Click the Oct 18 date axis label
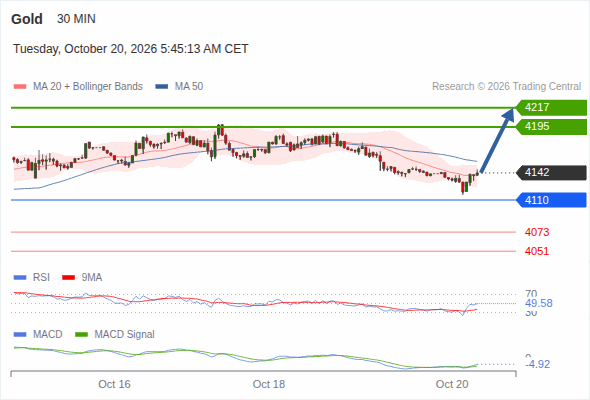 pos(269,384)
